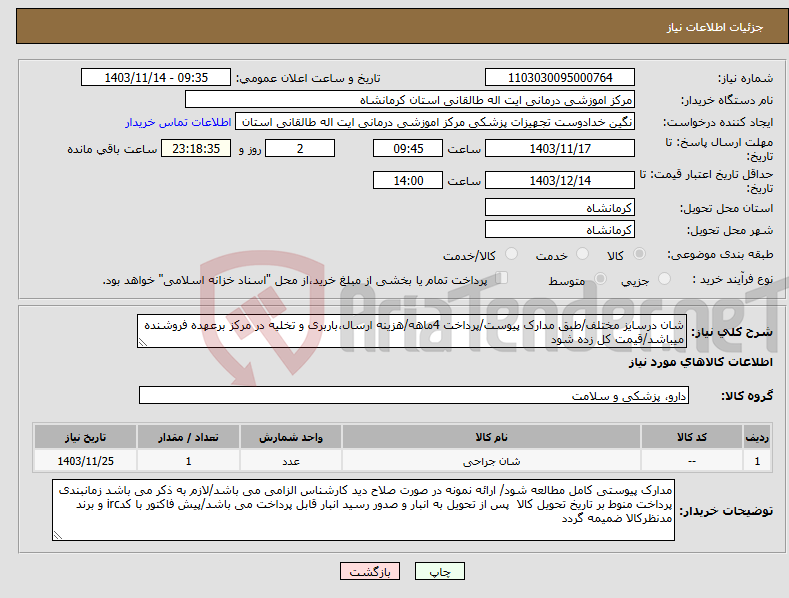This screenshot has width=789, height=598.
Task: Select the جزیی purchase type radio
Action: pos(664,279)
